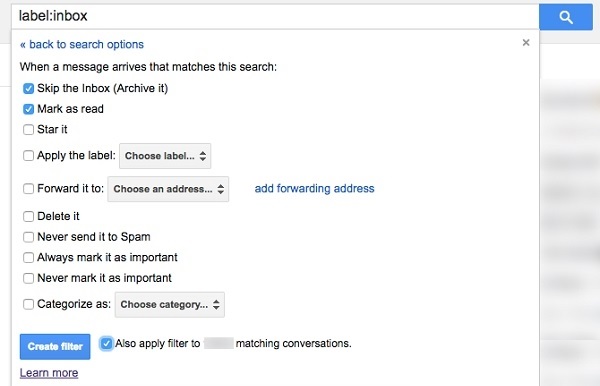The height and width of the screenshot is (386, 600).
Task: Enable the Categorize as checkbox
Action: tap(28, 304)
